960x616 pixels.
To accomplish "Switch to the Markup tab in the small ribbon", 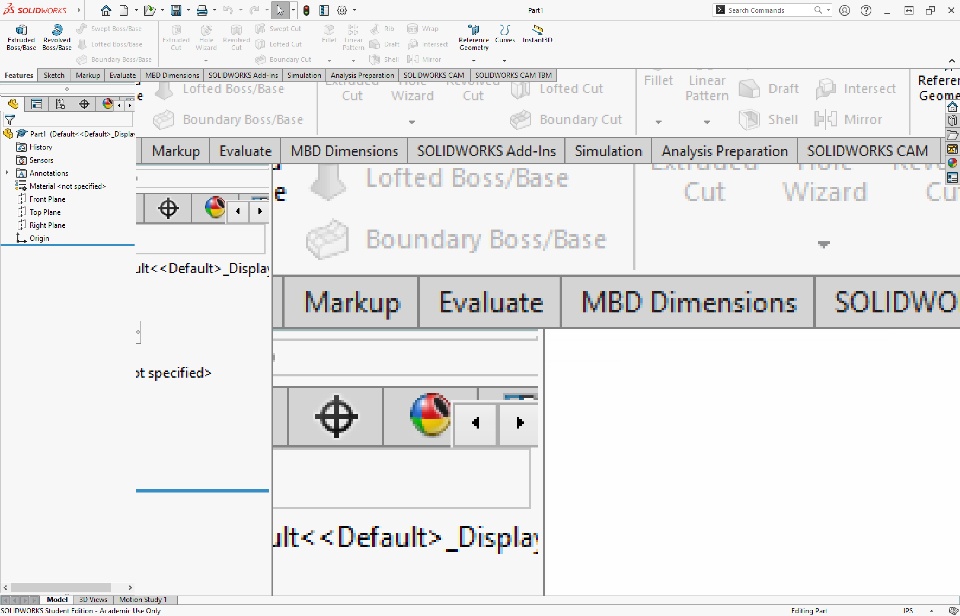I will point(88,75).
